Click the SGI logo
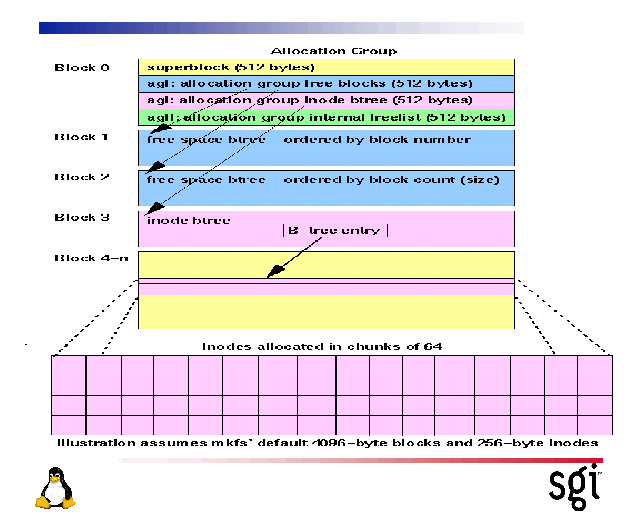This screenshot has height=512, width=640. point(575,483)
